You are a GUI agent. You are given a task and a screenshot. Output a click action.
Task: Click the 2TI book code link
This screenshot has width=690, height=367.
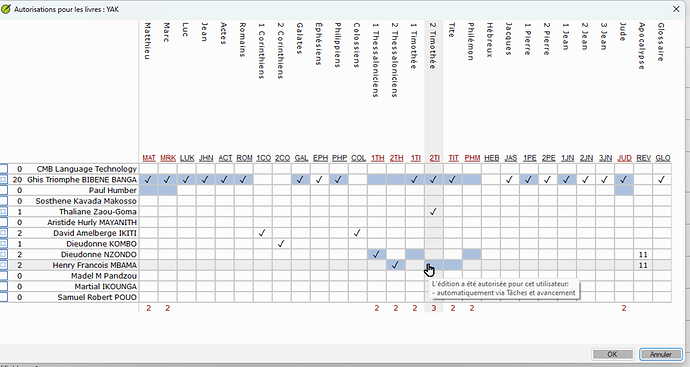coord(434,158)
